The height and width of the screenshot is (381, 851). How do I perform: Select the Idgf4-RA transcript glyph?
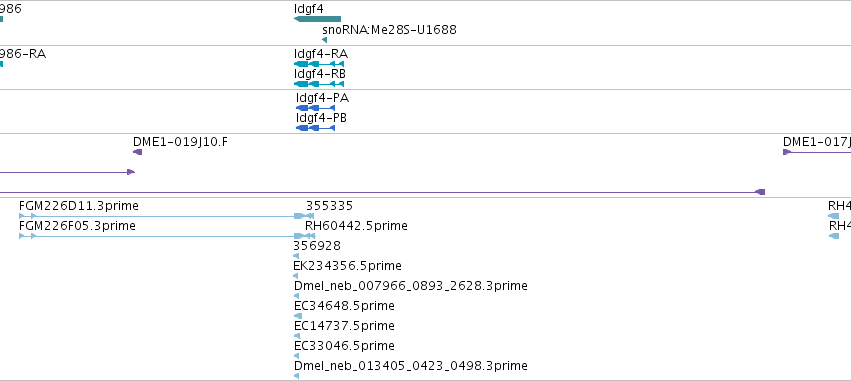[x=319, y=64]
